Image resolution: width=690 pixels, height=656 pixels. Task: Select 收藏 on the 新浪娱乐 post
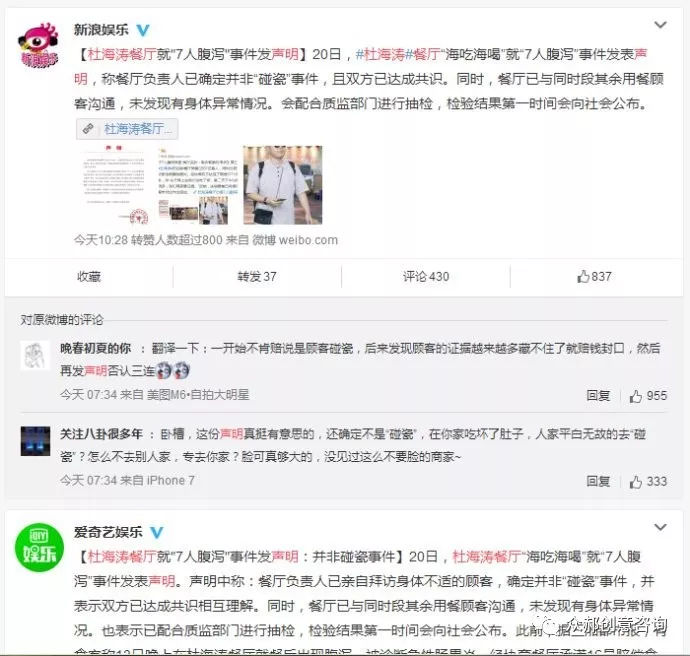(89, 277)
